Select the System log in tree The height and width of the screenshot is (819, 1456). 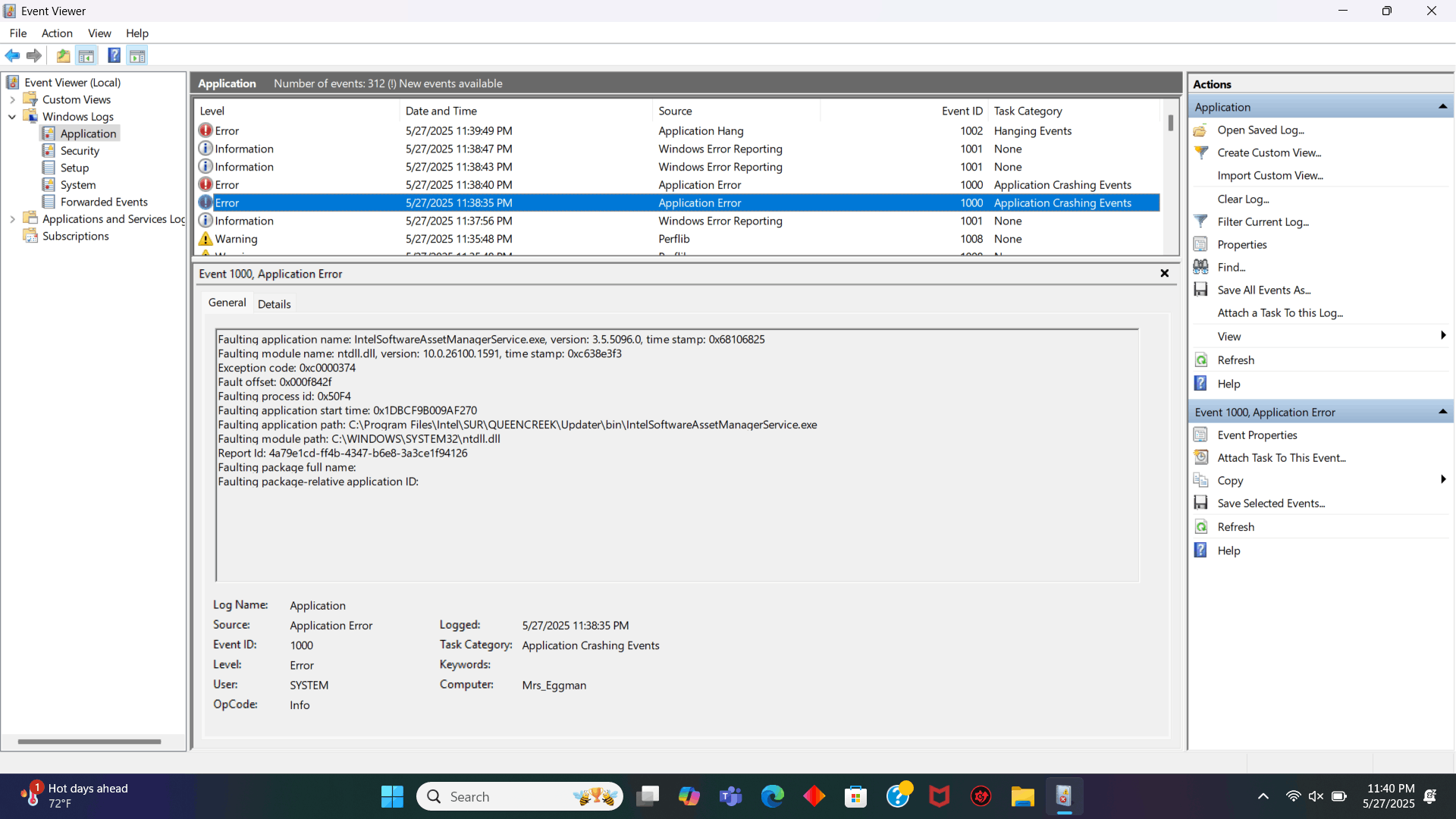click(78, 185)
